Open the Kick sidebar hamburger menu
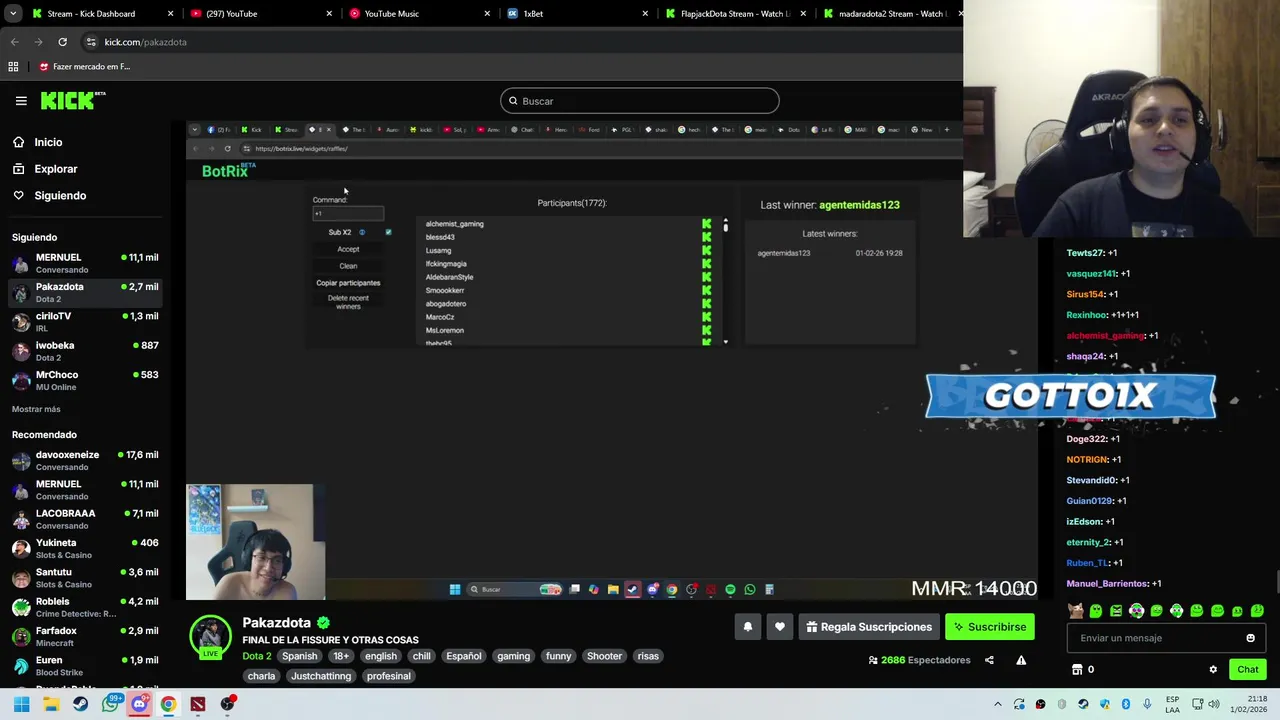 (x=21, y=101)
